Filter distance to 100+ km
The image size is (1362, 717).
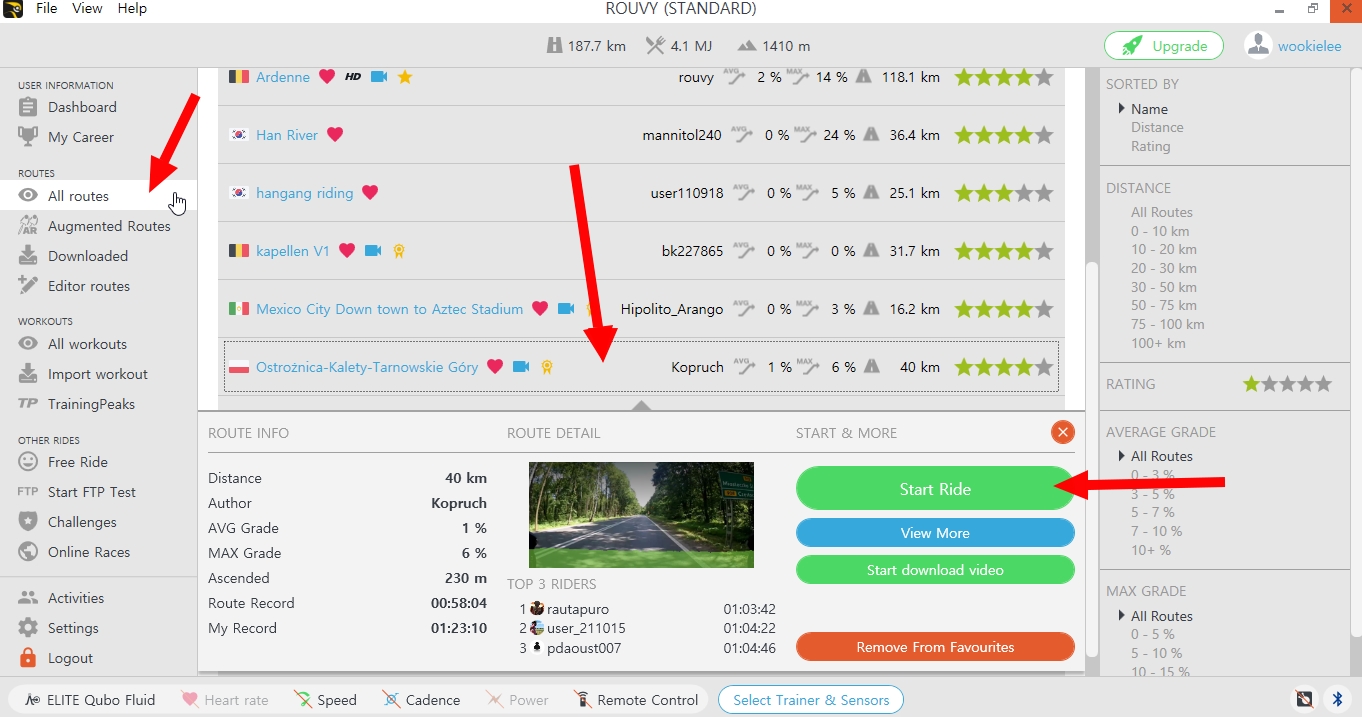1158,343
